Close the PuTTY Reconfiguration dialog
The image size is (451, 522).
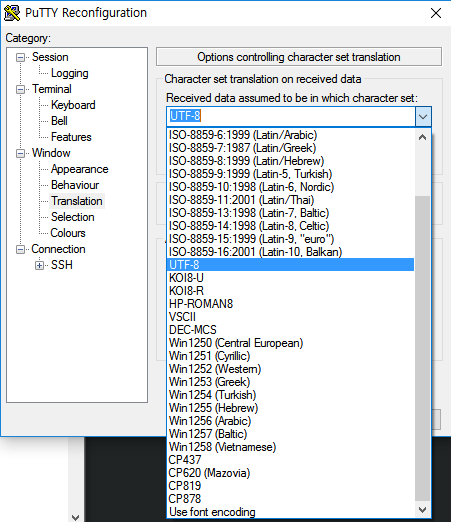(436, 13)
